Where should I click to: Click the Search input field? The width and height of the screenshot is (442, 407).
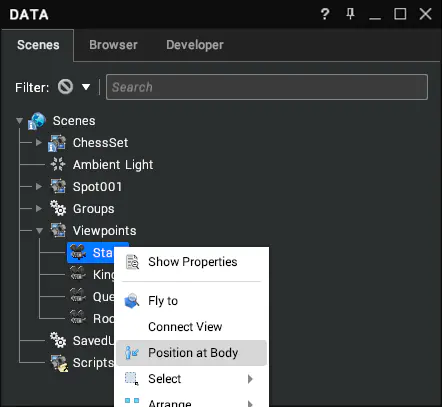[267, 87]
